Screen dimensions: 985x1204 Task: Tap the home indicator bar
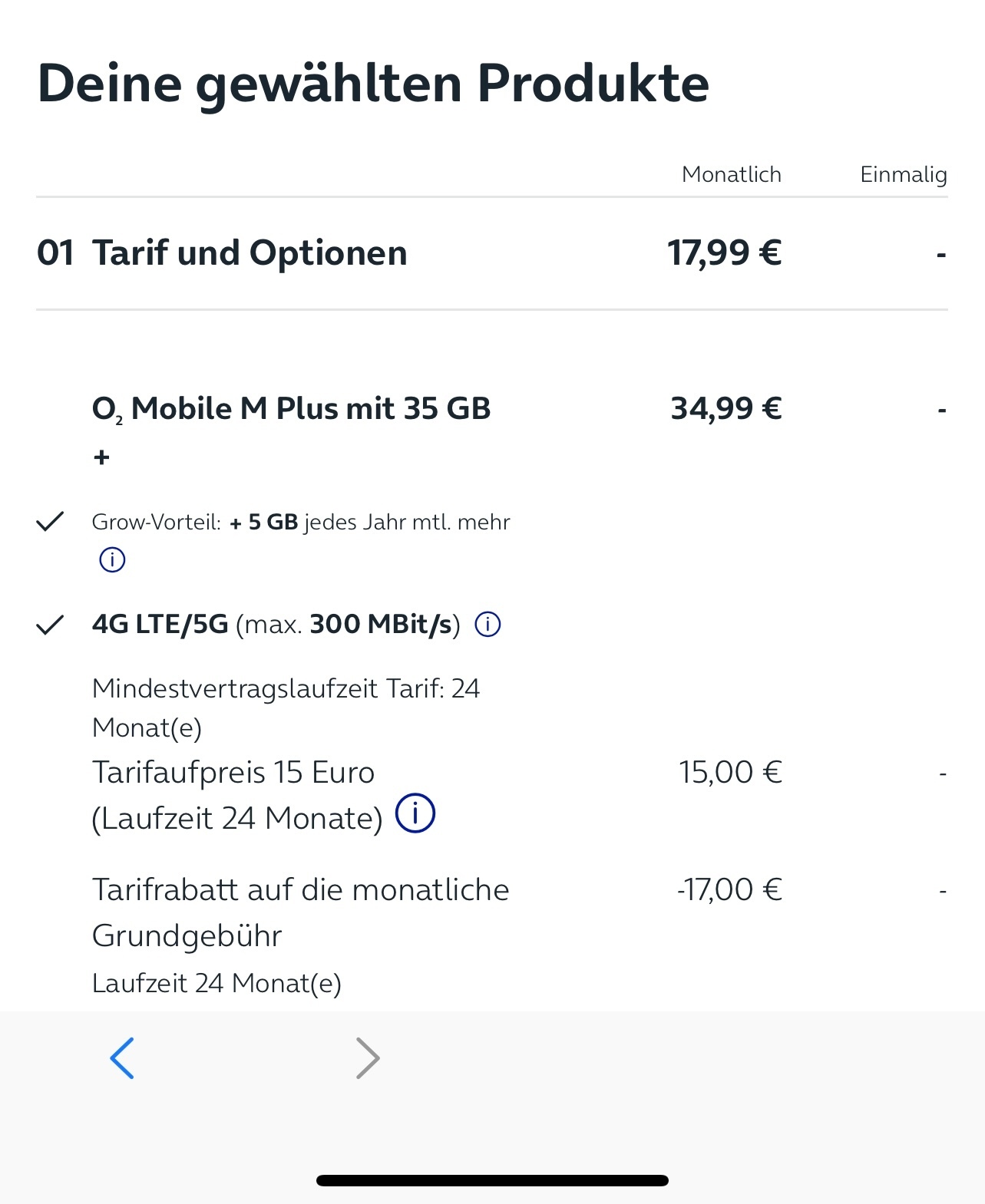coord(492,1180)
